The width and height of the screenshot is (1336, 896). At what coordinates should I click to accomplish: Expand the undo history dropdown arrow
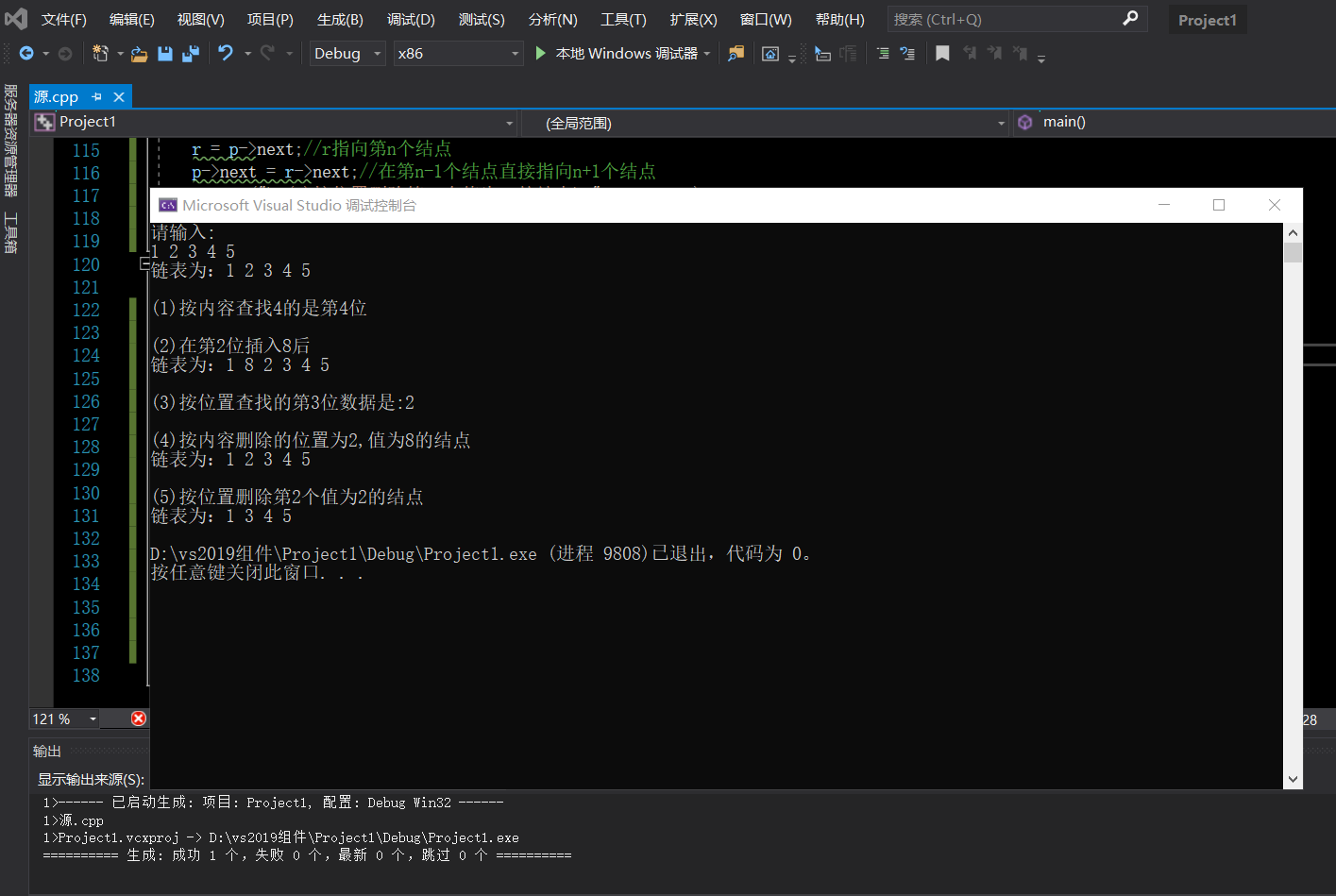click(247, 54)
